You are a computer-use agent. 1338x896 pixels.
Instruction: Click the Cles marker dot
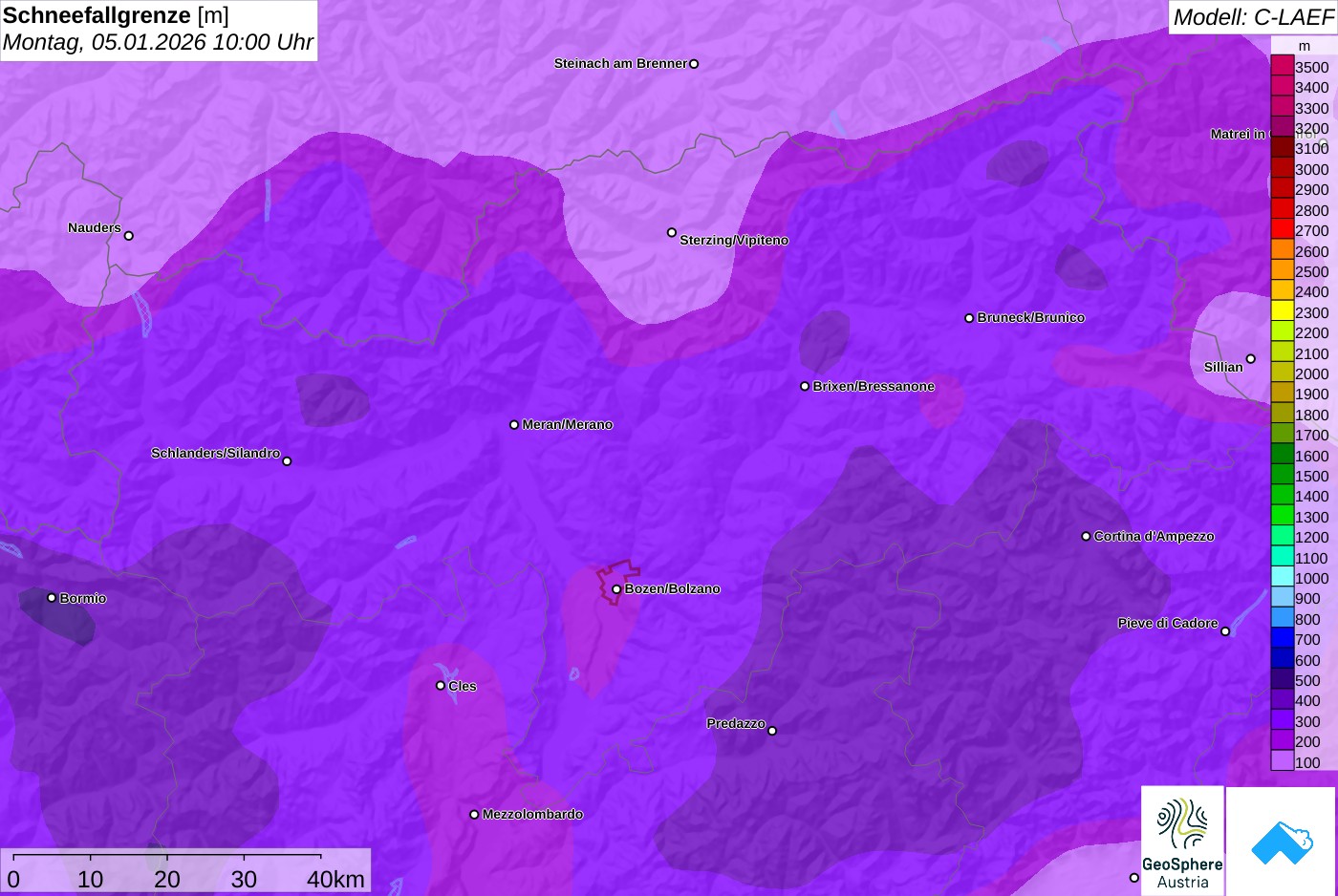pyautogui.click(x=441, y=685)
